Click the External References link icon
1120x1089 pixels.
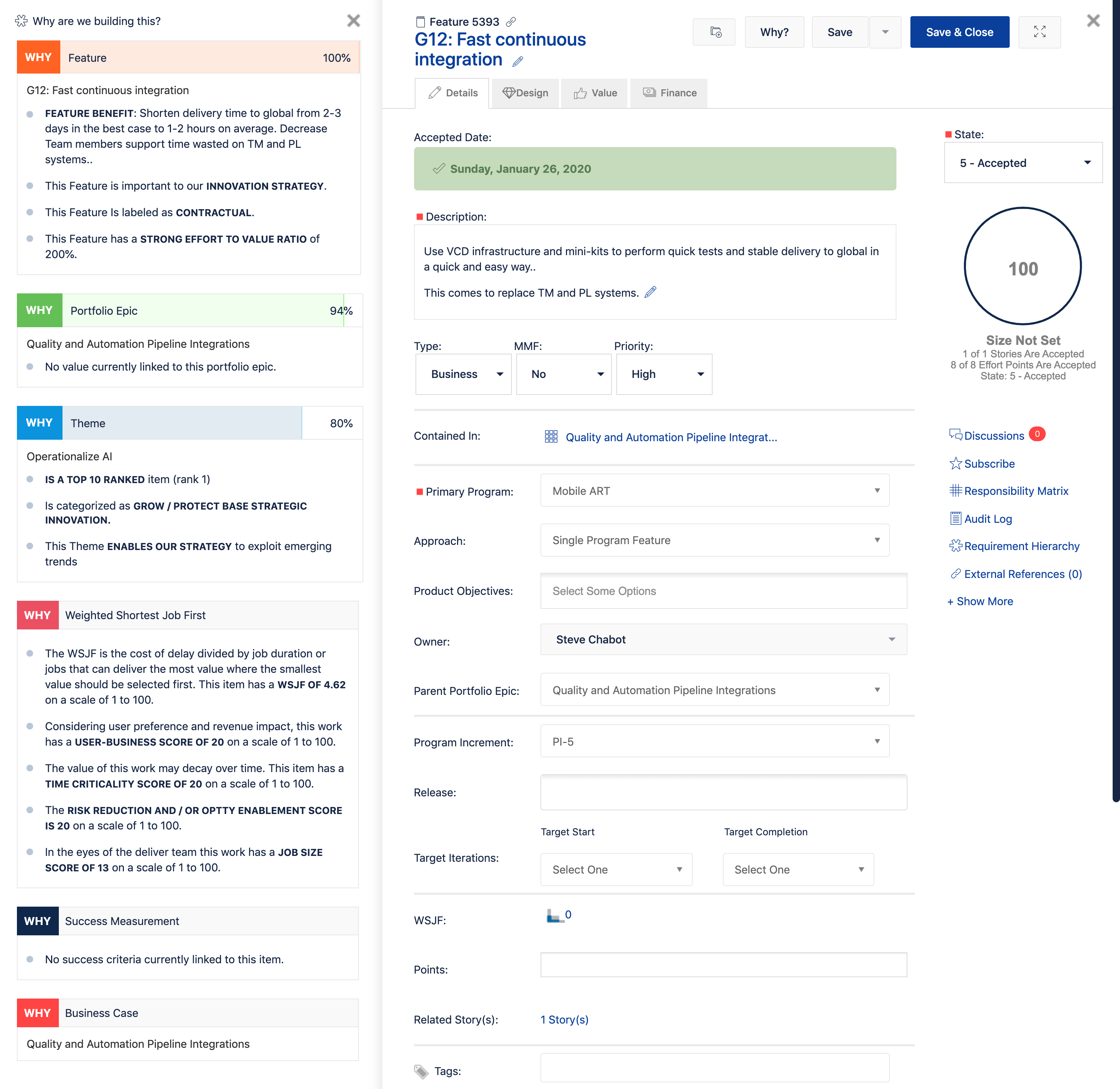point(956,574)
